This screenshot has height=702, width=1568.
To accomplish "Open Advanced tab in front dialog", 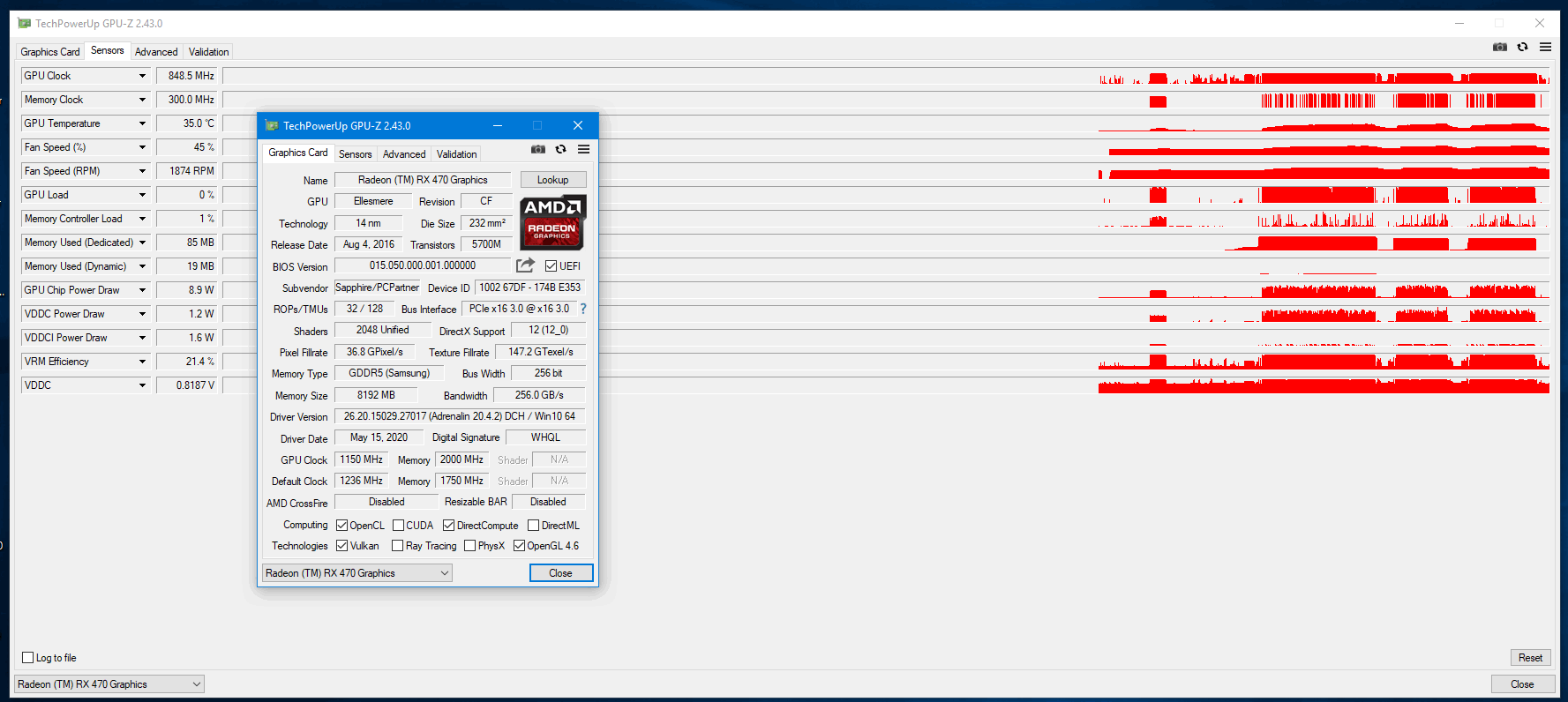I will click(404, 154).
